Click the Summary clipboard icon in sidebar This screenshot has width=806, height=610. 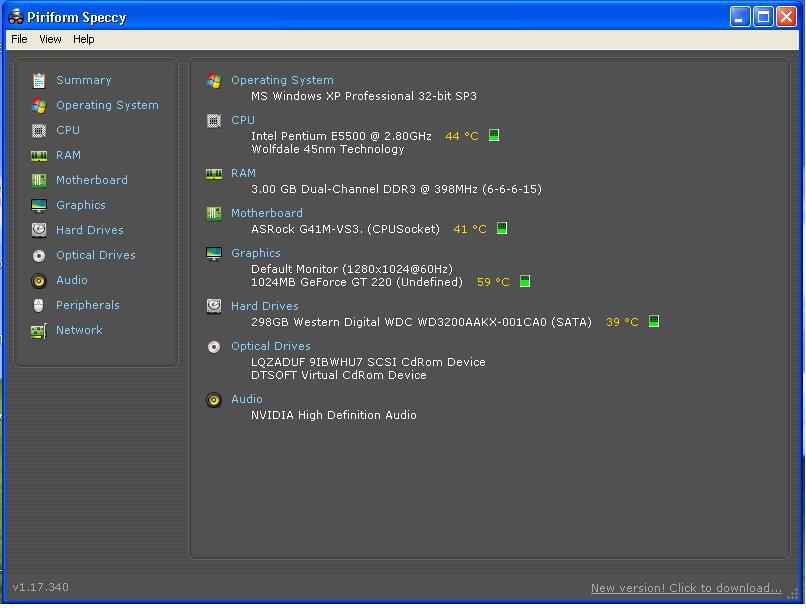point(39,81)
